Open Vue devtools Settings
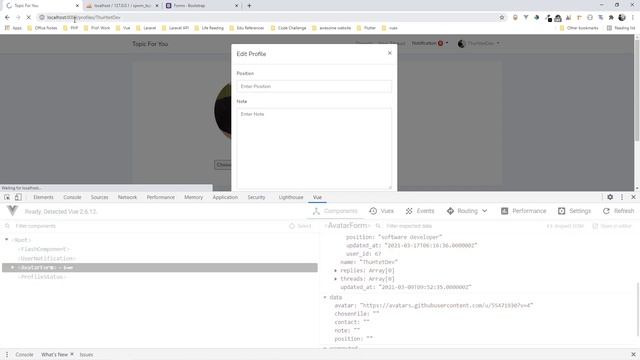 [574, 211]
